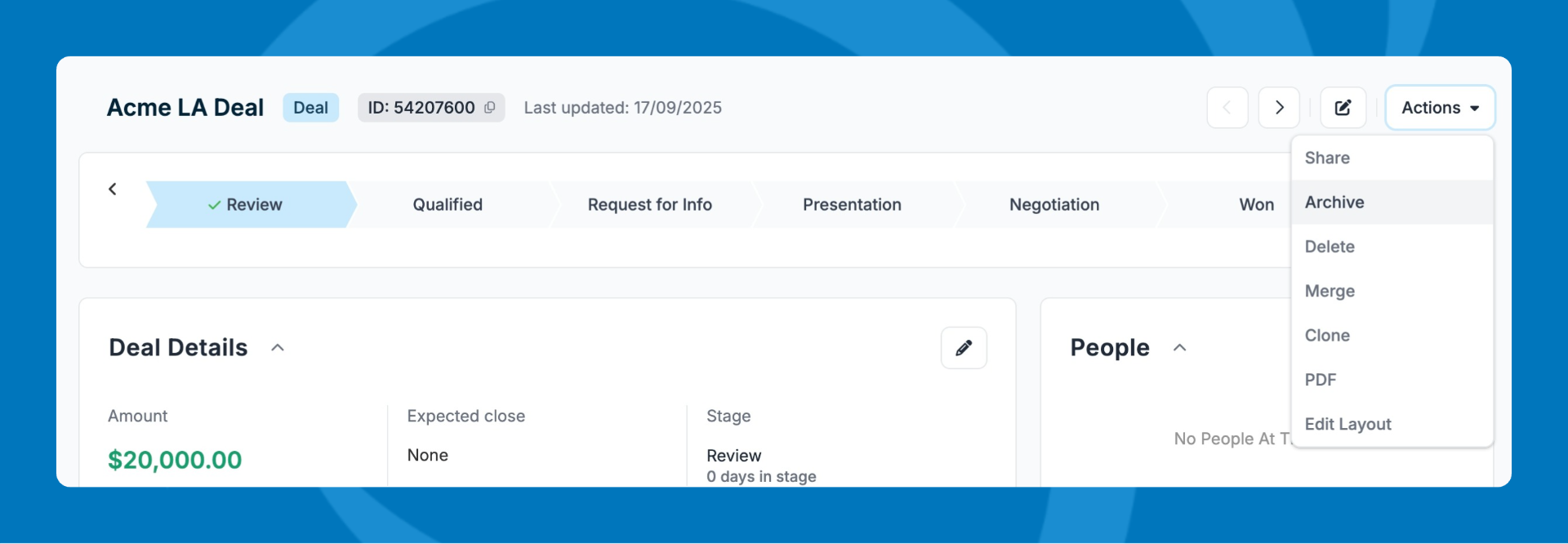The image size is (1568, 544).
Task: Go to the next deal record
Action: coord(1278,108)
